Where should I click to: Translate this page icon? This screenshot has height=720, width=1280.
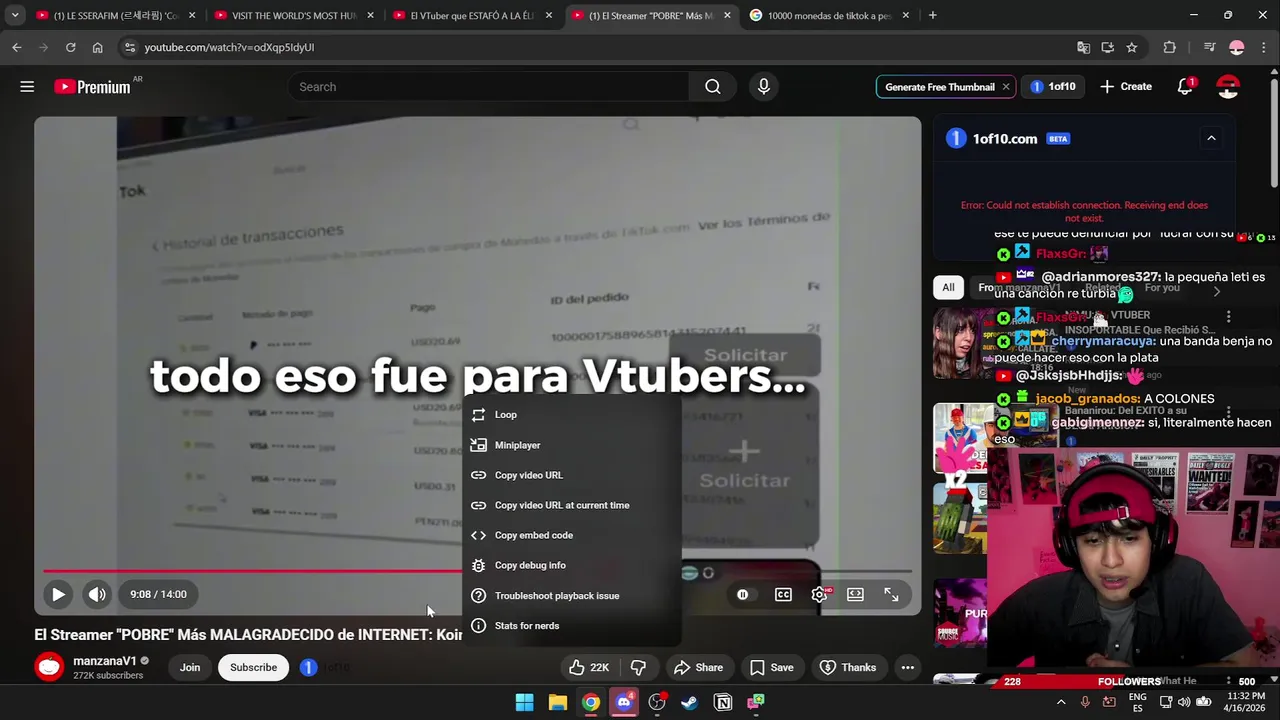(x=1083, y=47)
